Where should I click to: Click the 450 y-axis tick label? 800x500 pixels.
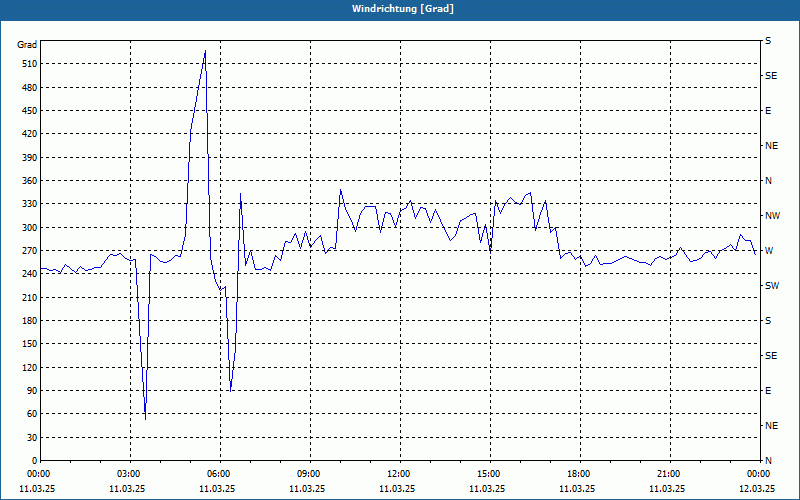click(x=30, y=111)
